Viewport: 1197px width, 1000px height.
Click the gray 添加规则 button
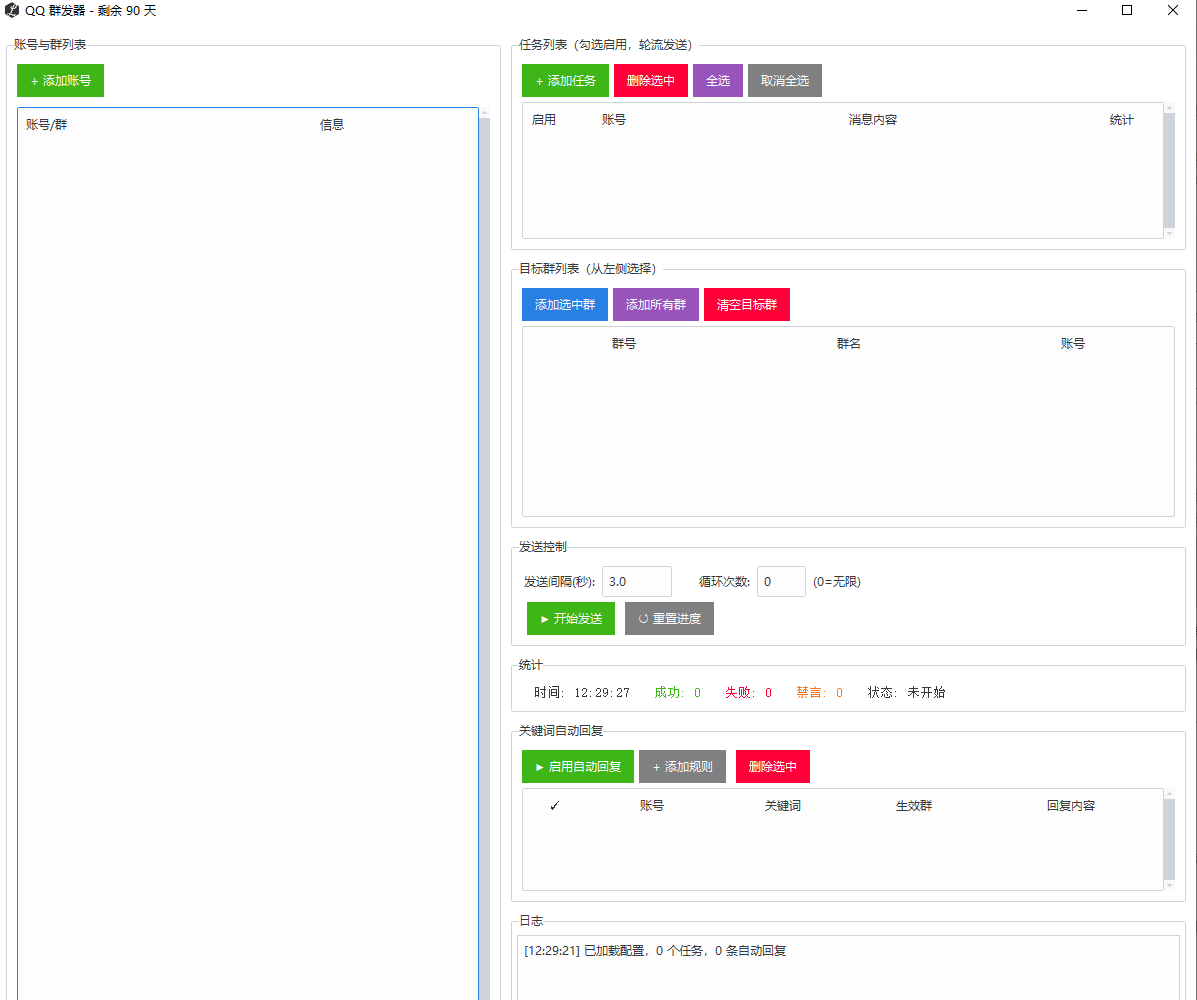click(682, 767)
